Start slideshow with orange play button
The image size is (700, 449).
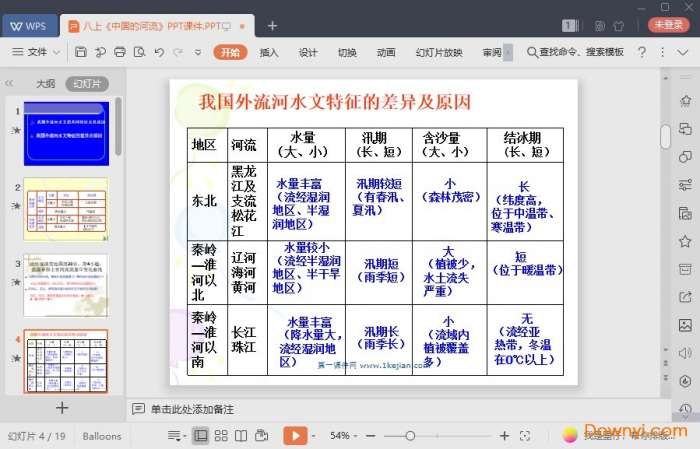295,436
